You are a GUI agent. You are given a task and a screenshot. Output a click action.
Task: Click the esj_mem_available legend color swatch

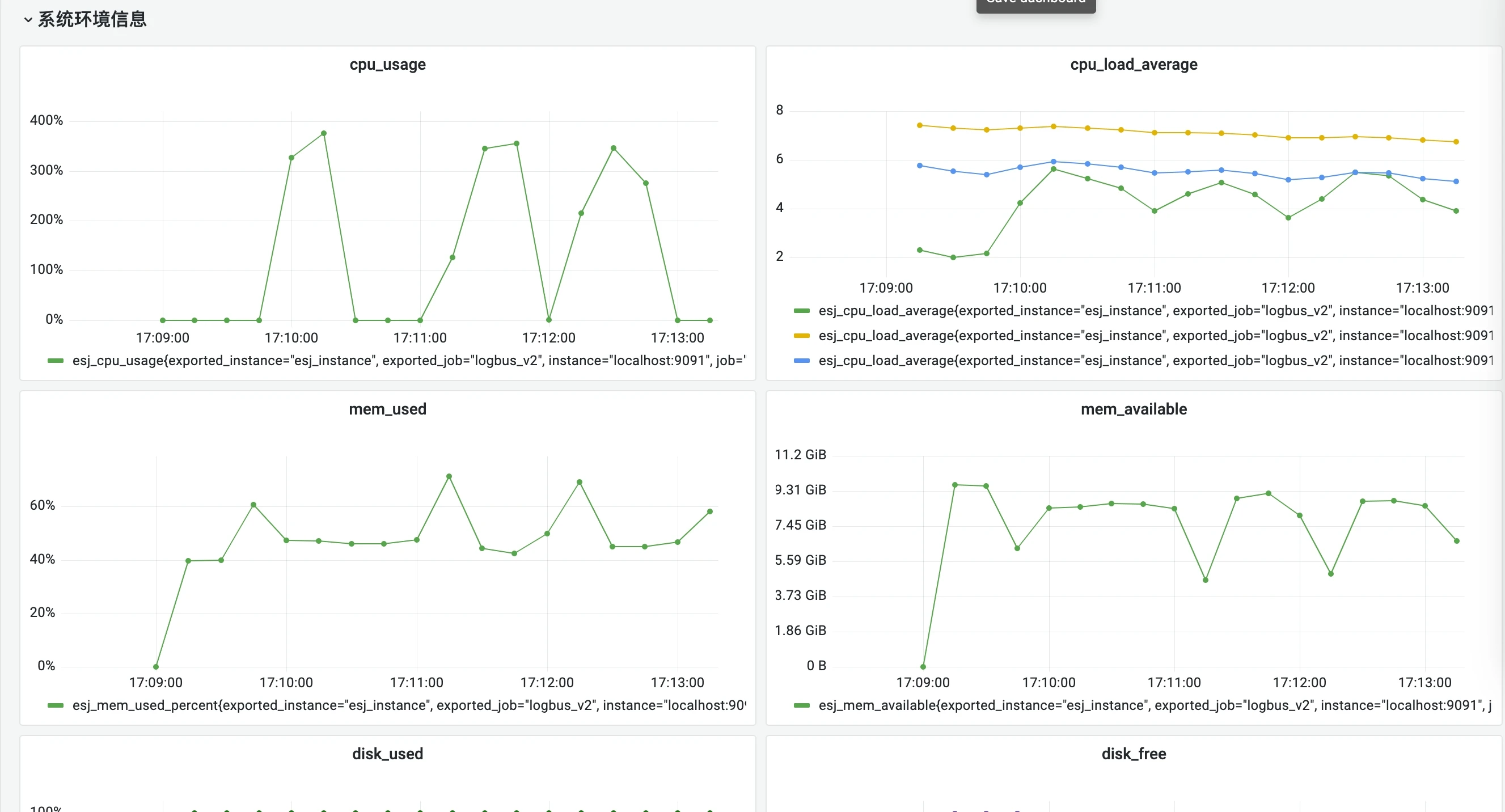click(802, 706)
